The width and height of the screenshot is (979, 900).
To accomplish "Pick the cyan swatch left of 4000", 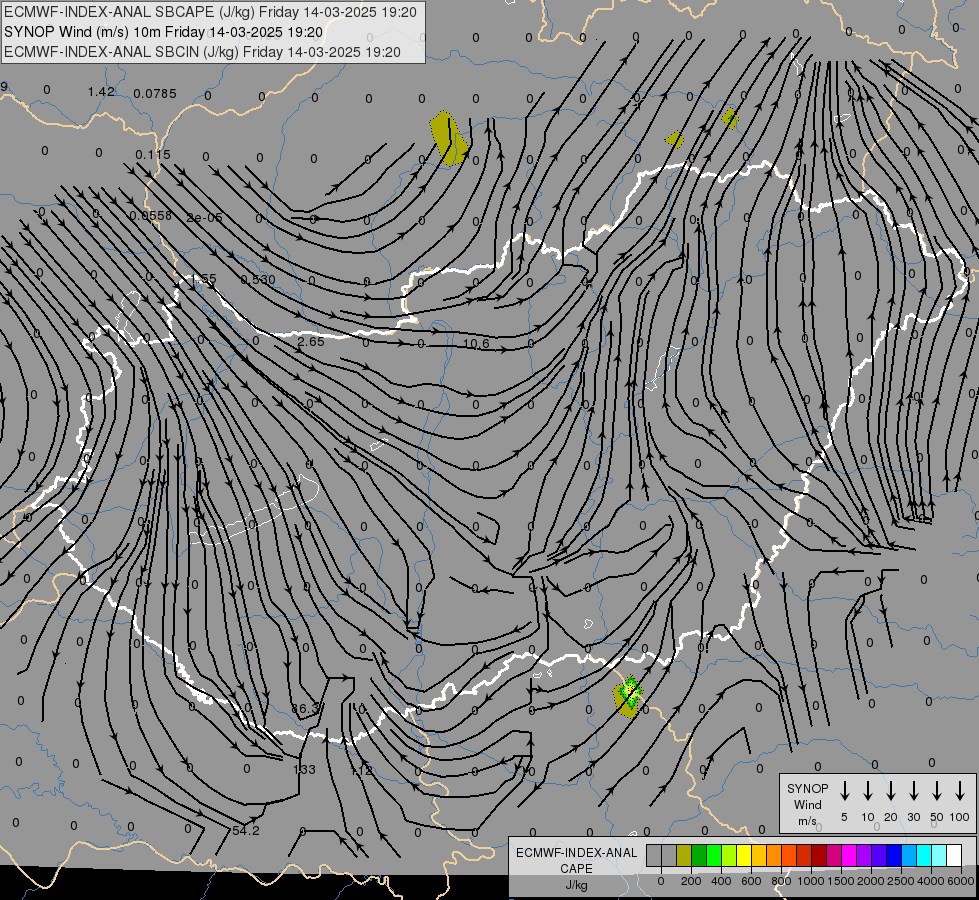I will (x=923, y=855).
